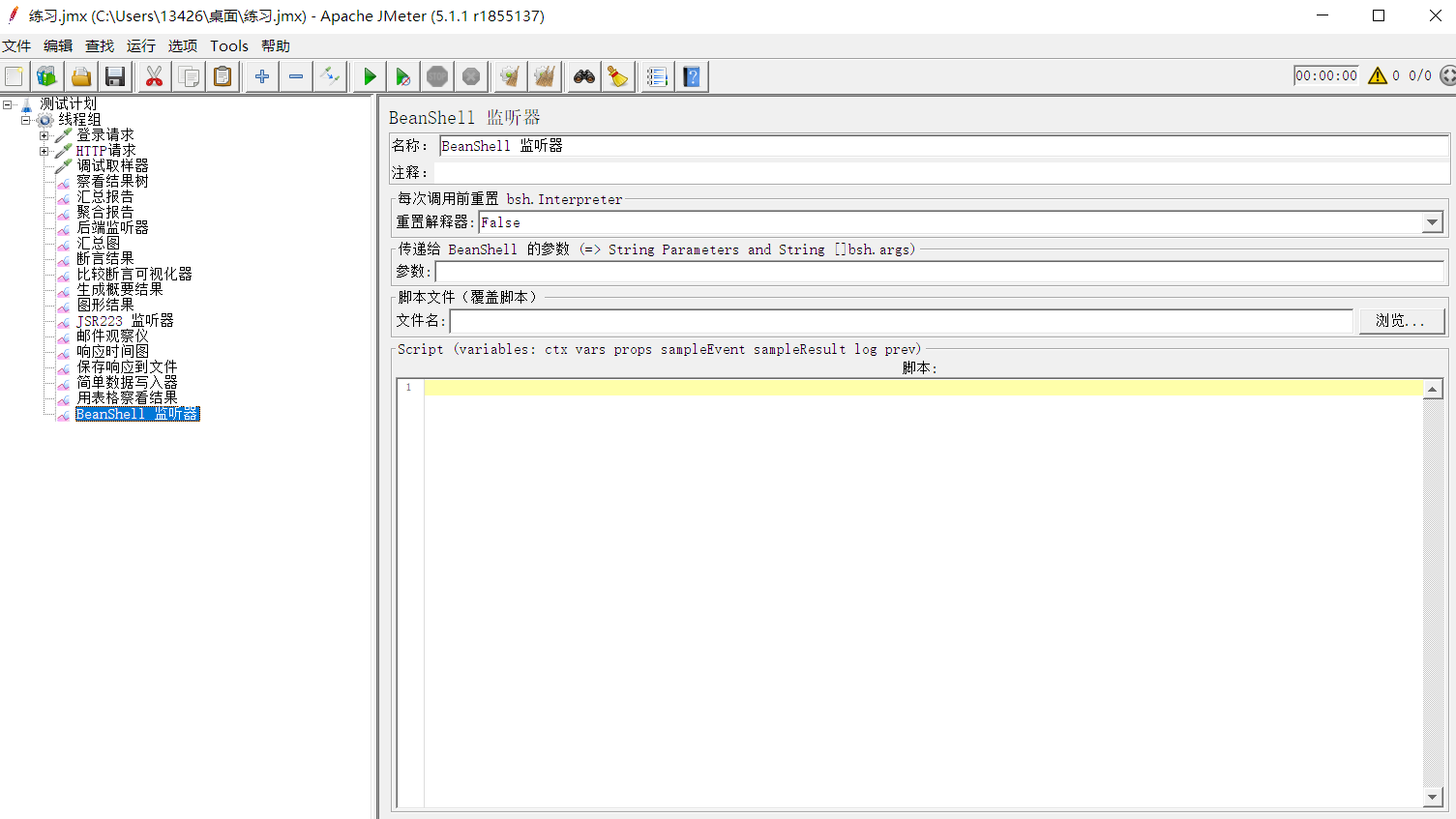Open the 选项 menu
Image resolution: width=1456 pixels, height=819 pixels.
183,45
